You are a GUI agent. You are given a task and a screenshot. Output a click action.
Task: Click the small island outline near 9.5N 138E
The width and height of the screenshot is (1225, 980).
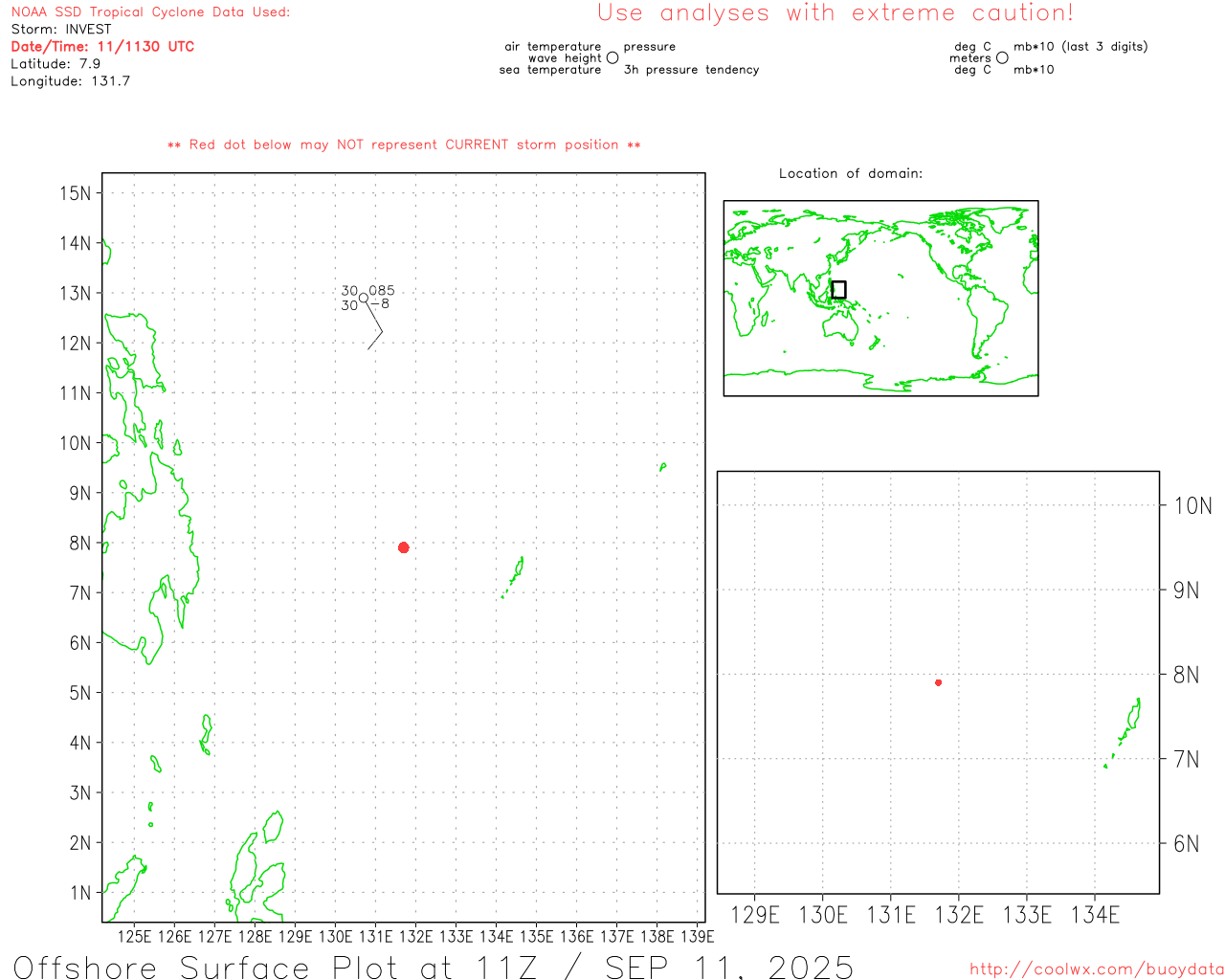(x=662, y=467)
